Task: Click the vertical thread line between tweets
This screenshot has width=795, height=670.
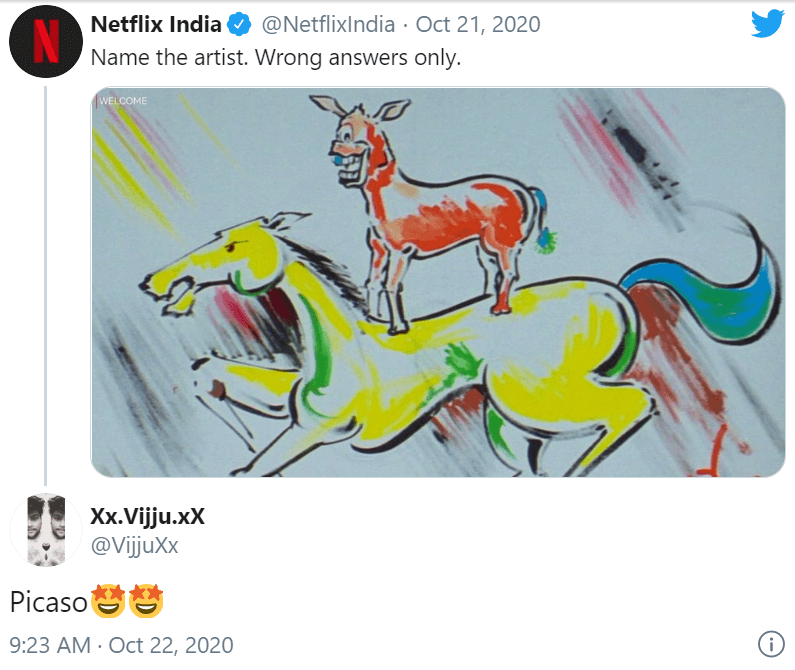Action: click(x=46, y=280)
